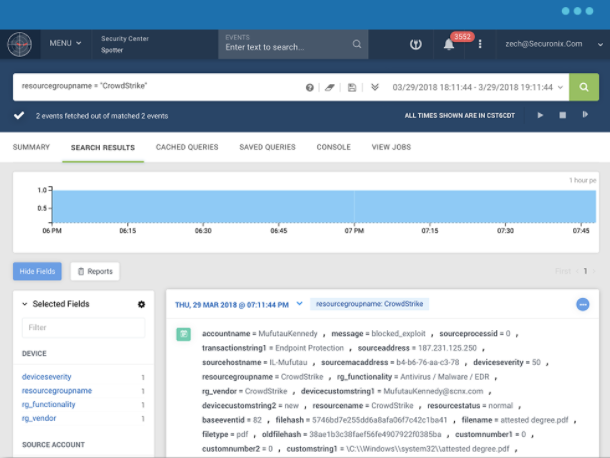Run search with green magnifier button
The height and width of the screenshot is (458, 610).
click(583, 87)
